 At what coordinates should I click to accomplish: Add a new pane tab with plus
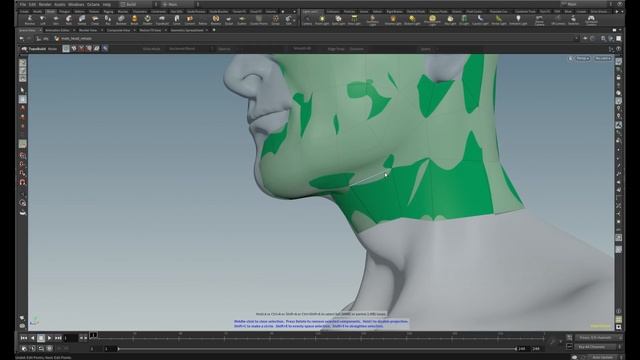(x=214, y=30)
